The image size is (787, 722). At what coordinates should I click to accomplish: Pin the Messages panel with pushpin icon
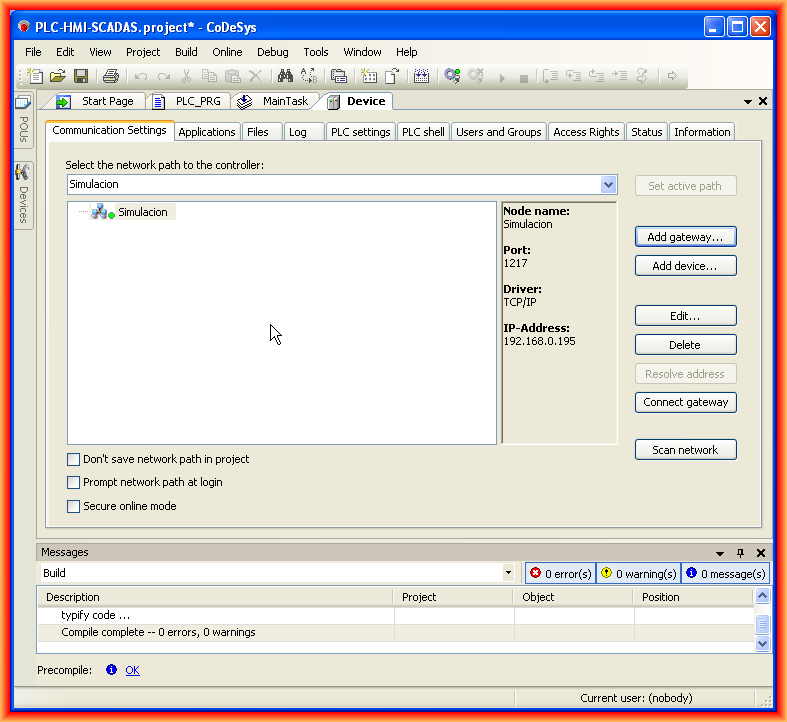click(741, 553)
